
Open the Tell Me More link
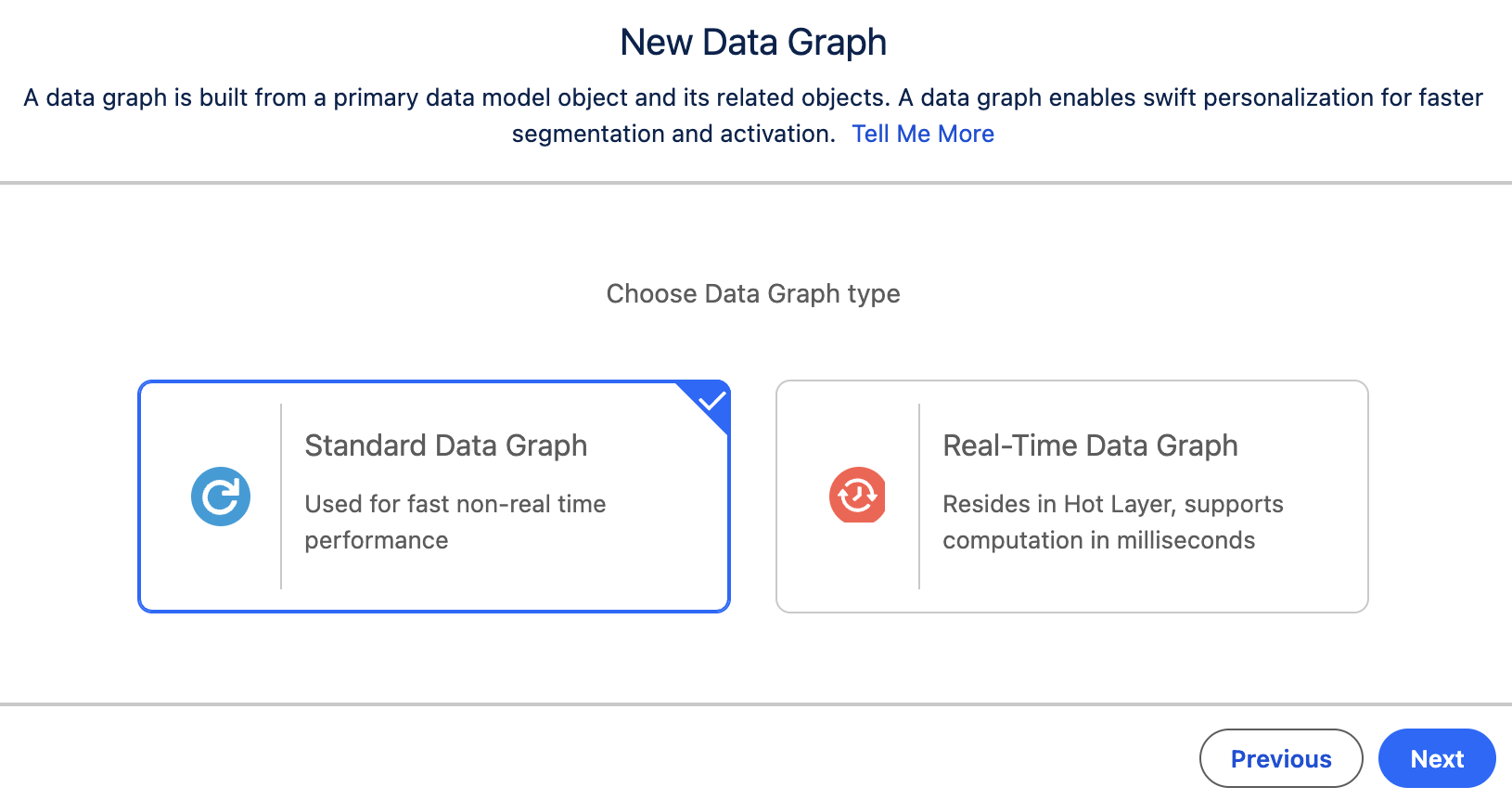pos(923,135)
